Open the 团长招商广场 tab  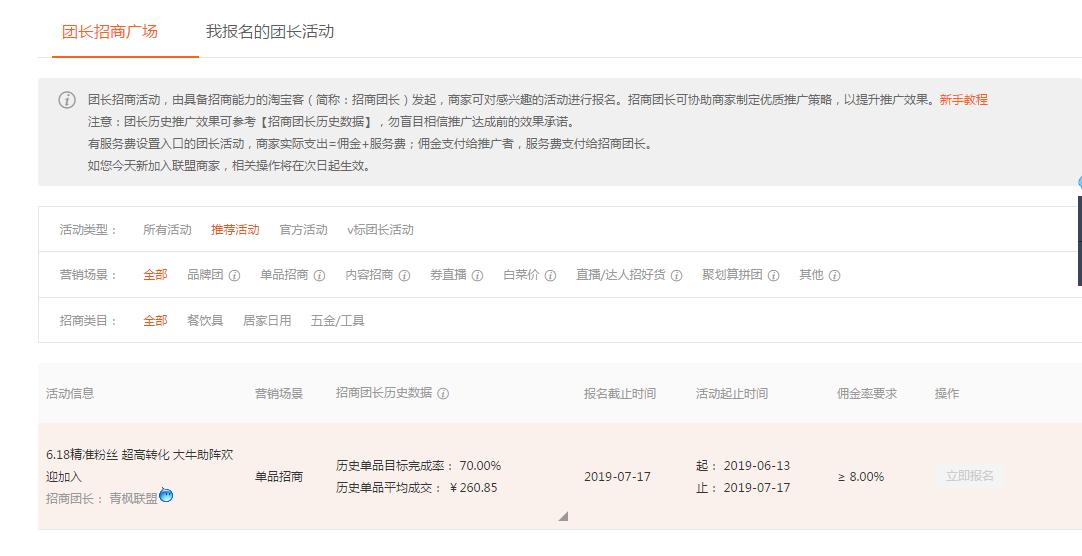pos(110,32)
